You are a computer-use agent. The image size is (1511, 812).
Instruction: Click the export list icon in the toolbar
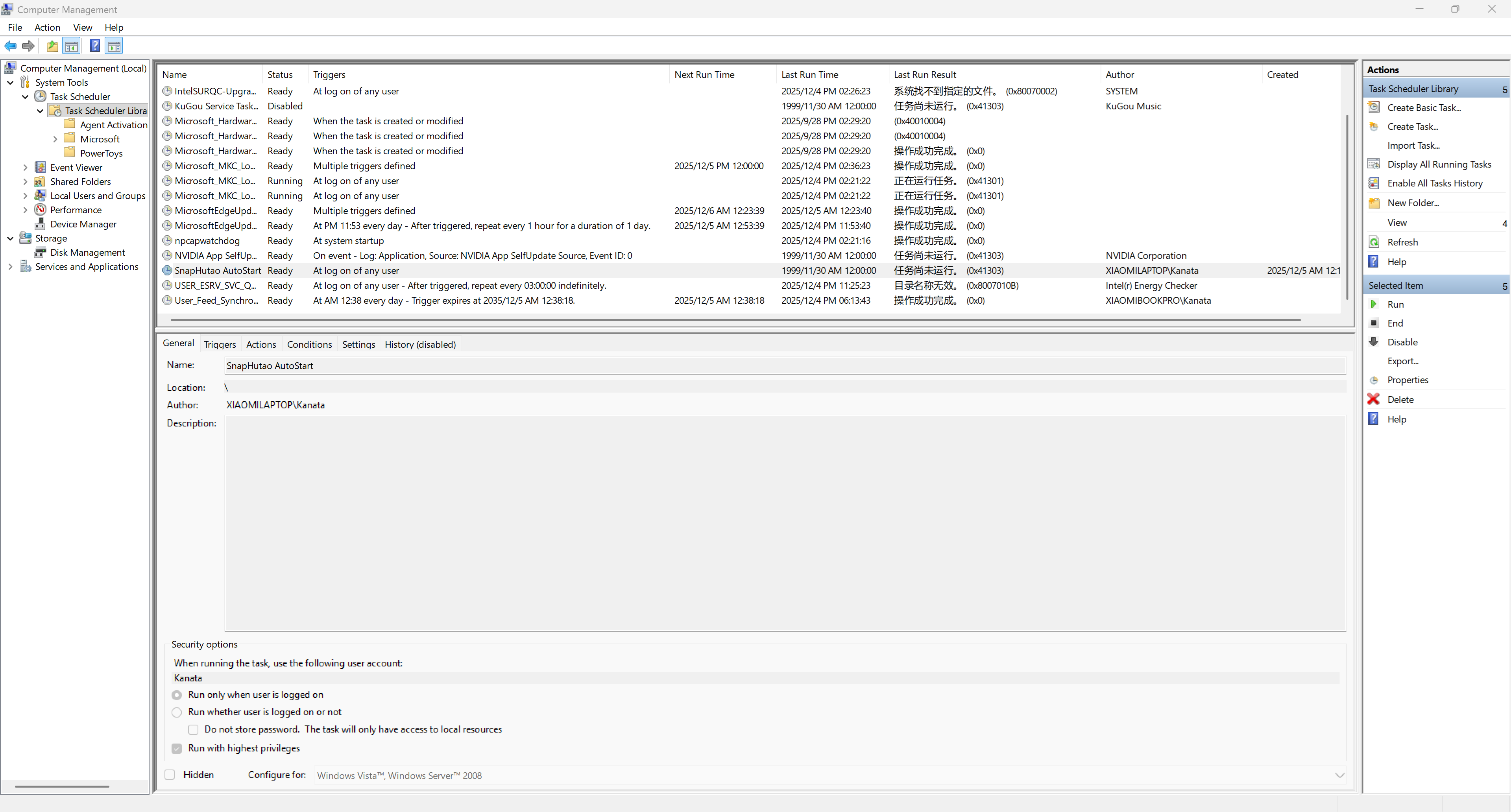pyautogui.click(x=52, y=46)
